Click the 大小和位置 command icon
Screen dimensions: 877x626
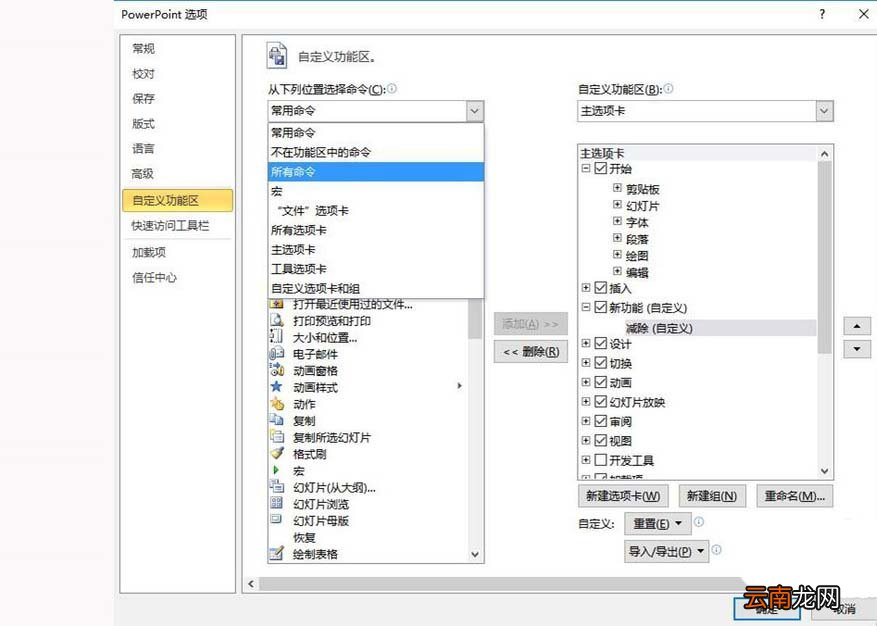pos(276,337)
